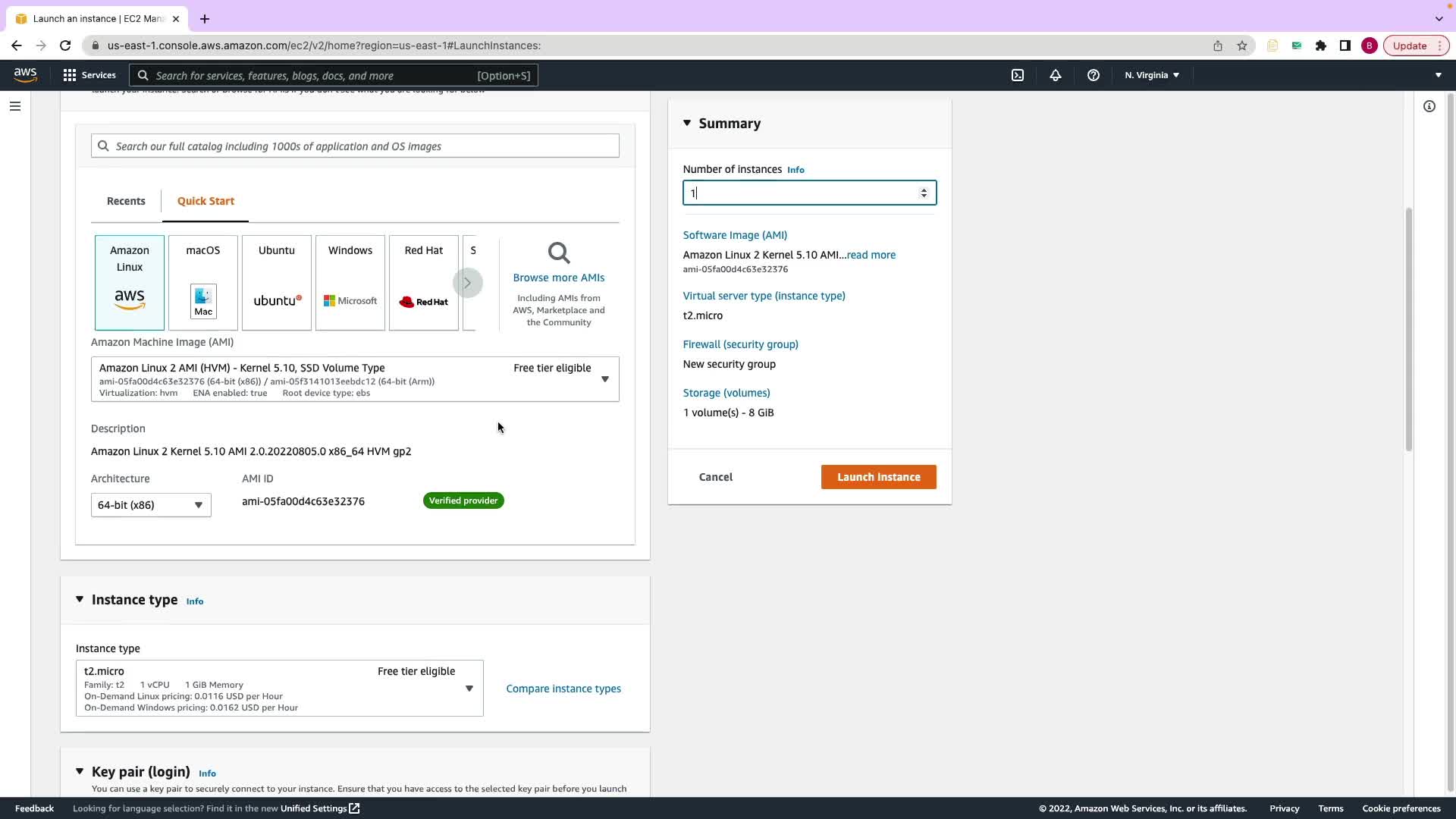Screen dimensions: 1456x819
Task: Open the Services grid menu
Action: 89,75
